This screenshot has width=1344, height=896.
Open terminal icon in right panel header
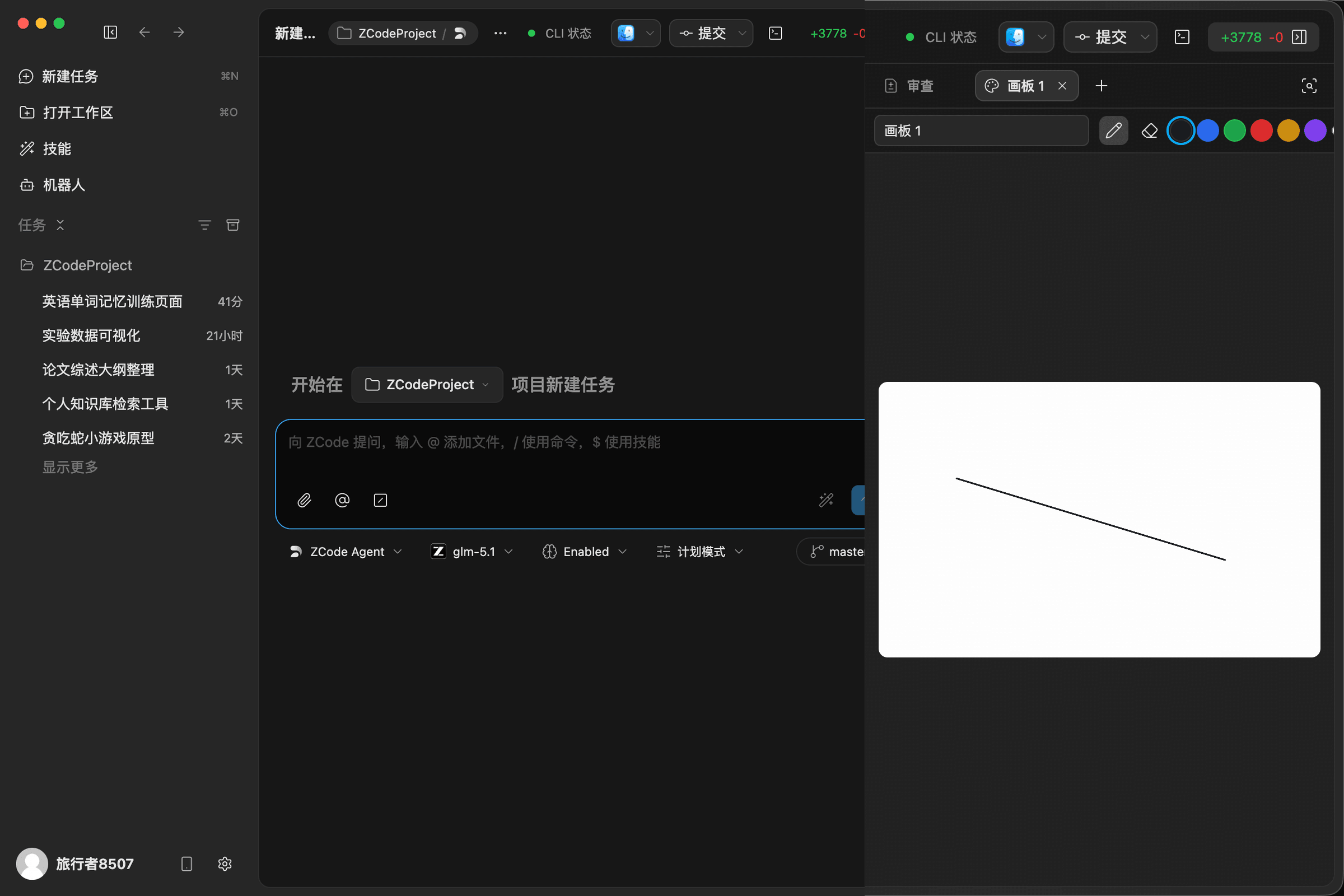coord(1182,37)
